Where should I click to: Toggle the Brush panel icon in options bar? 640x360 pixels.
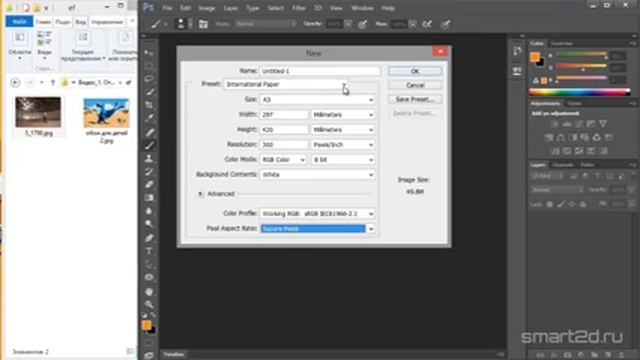pos(203,24)
